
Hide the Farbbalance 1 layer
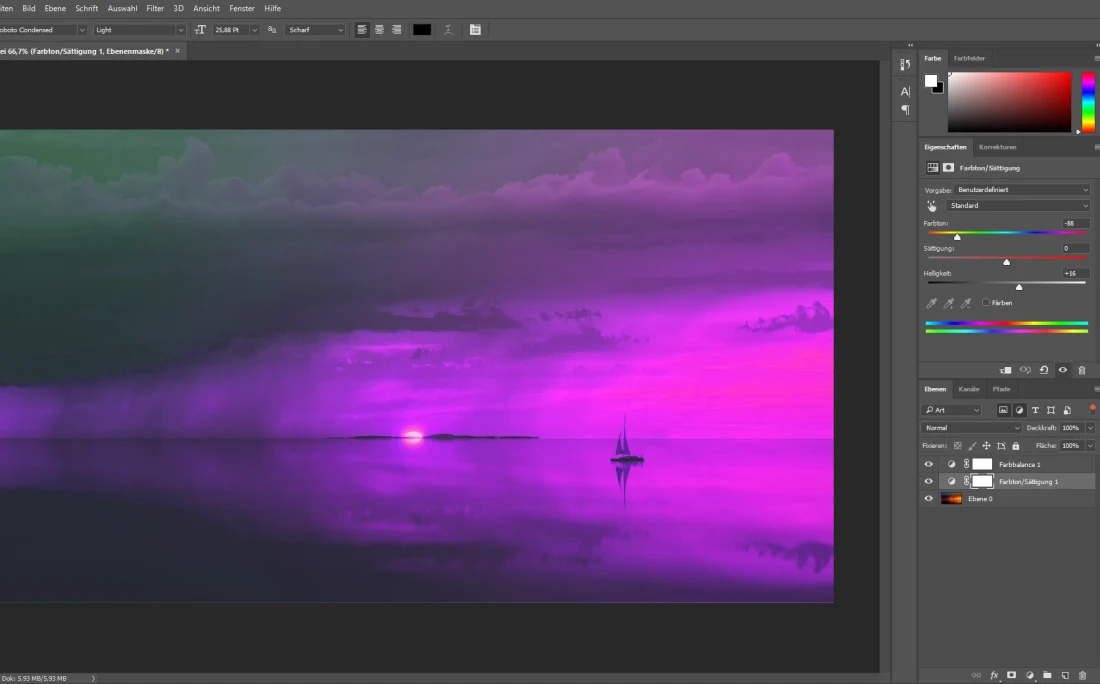(x=928, y=464)
